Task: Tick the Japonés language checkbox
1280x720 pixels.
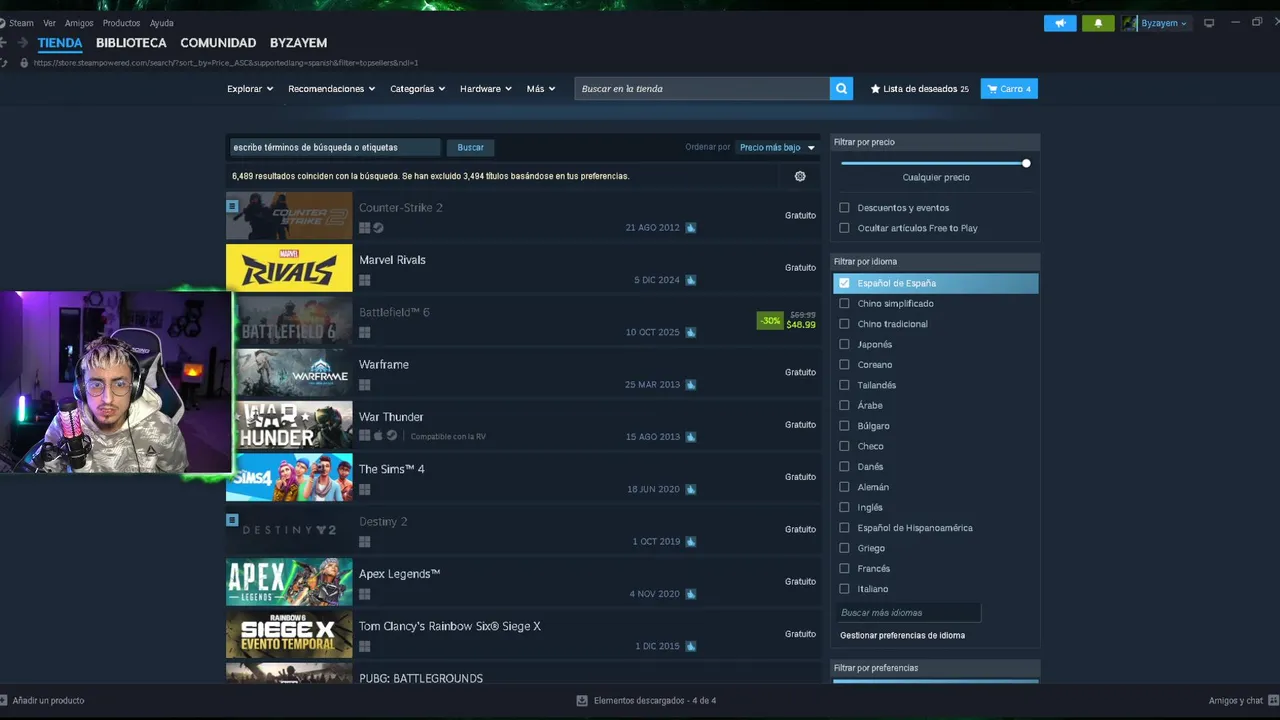Action: click(845, 344)
